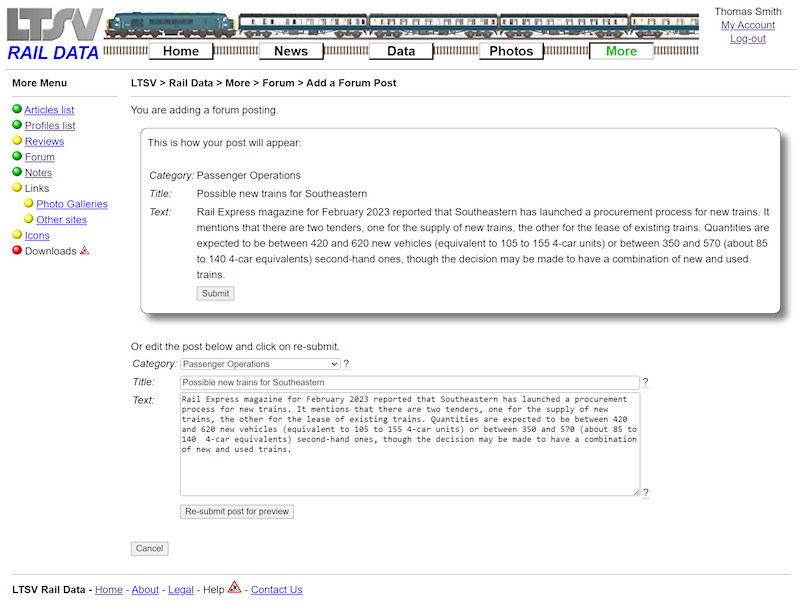Cancel the forum post
The height and width of the screenshot is (607, 800).
pyautogui.click(x=149, y=548)
